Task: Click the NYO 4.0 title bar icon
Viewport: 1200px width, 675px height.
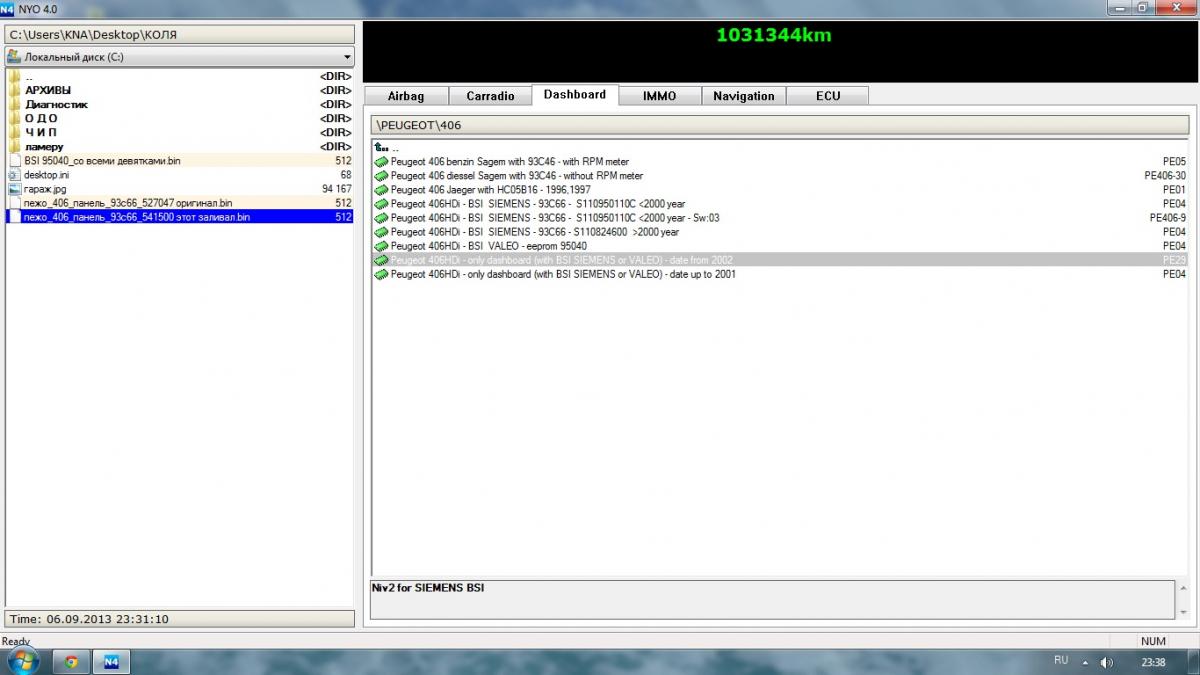Action: [x=8, y=8]
